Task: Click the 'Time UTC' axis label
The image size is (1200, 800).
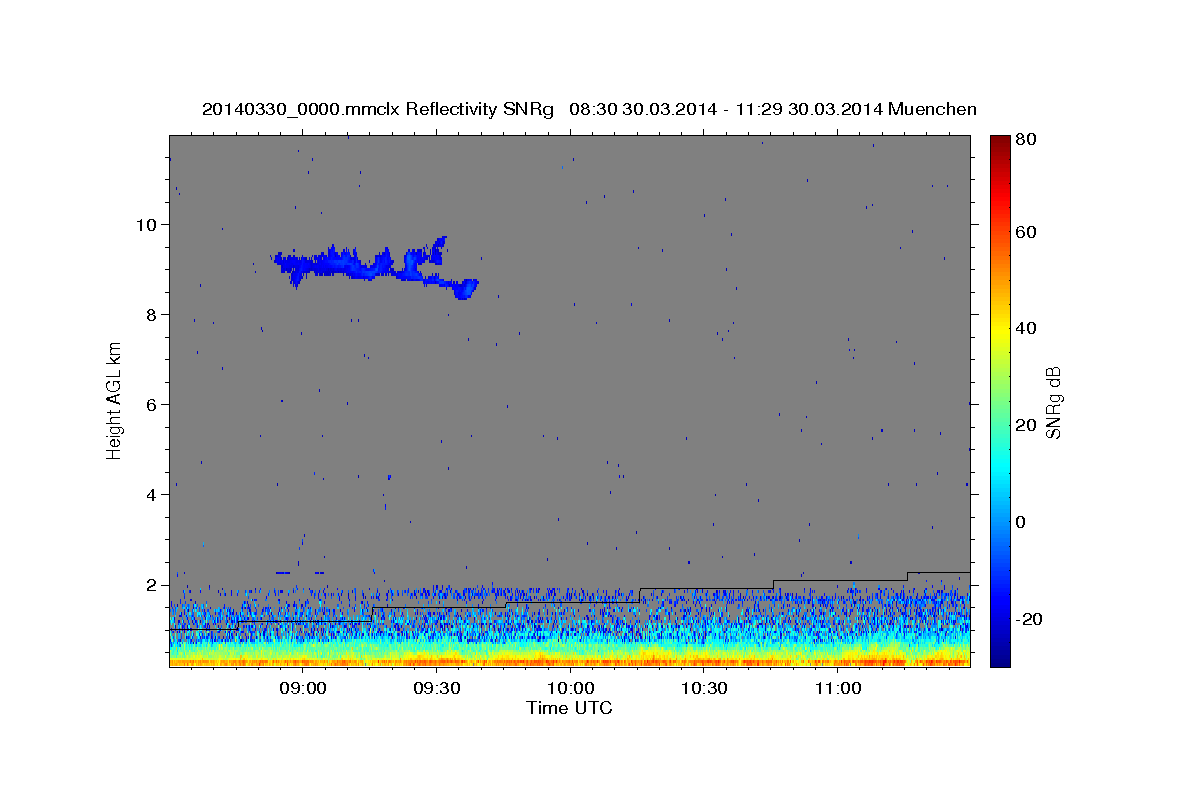Action: 569,708
